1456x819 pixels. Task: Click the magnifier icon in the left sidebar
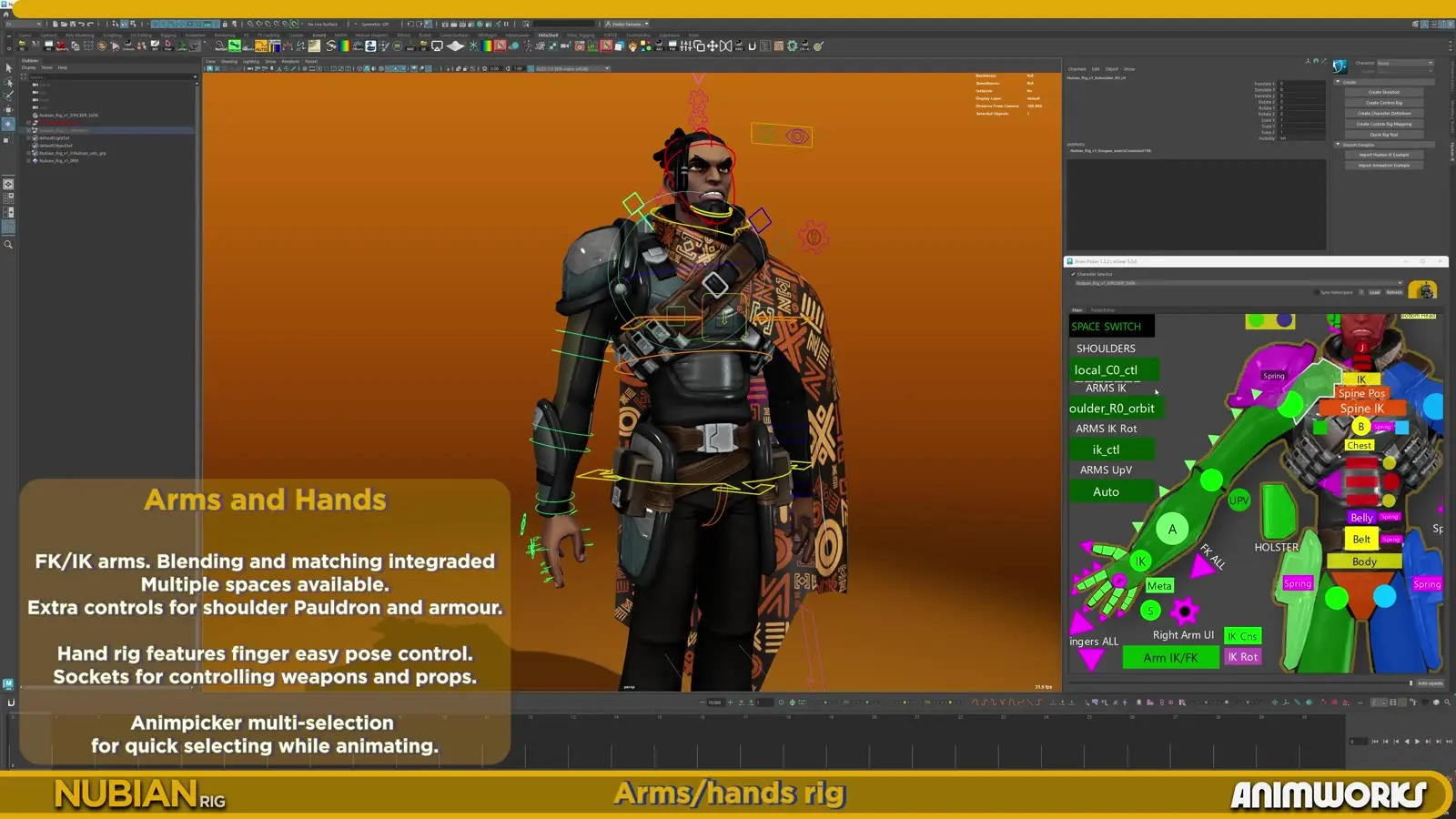pyautogui.click(x=8, y=244)
